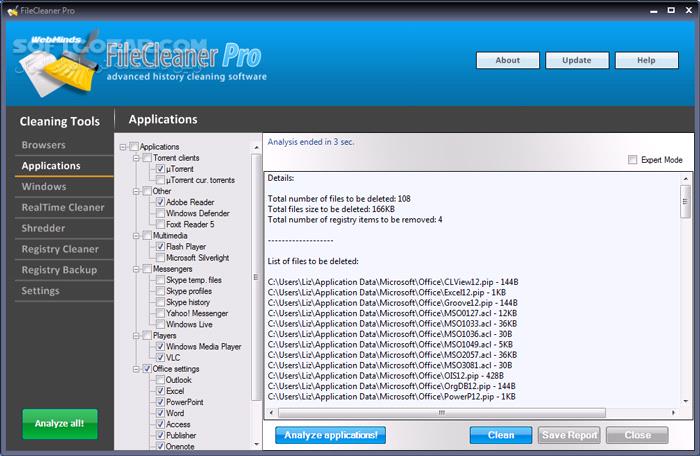This screenshot has height=456, width=700.
Task: Go to RealTime Cleaner
Action: [x=63, y=207]
